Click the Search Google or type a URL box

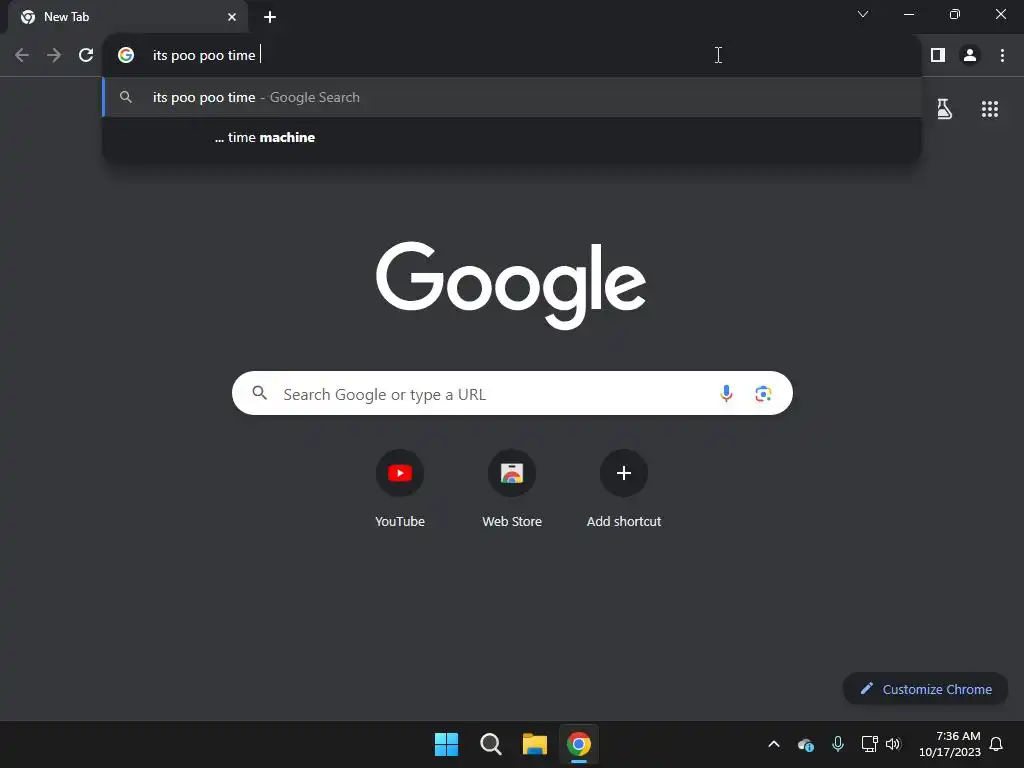(512, 393)
